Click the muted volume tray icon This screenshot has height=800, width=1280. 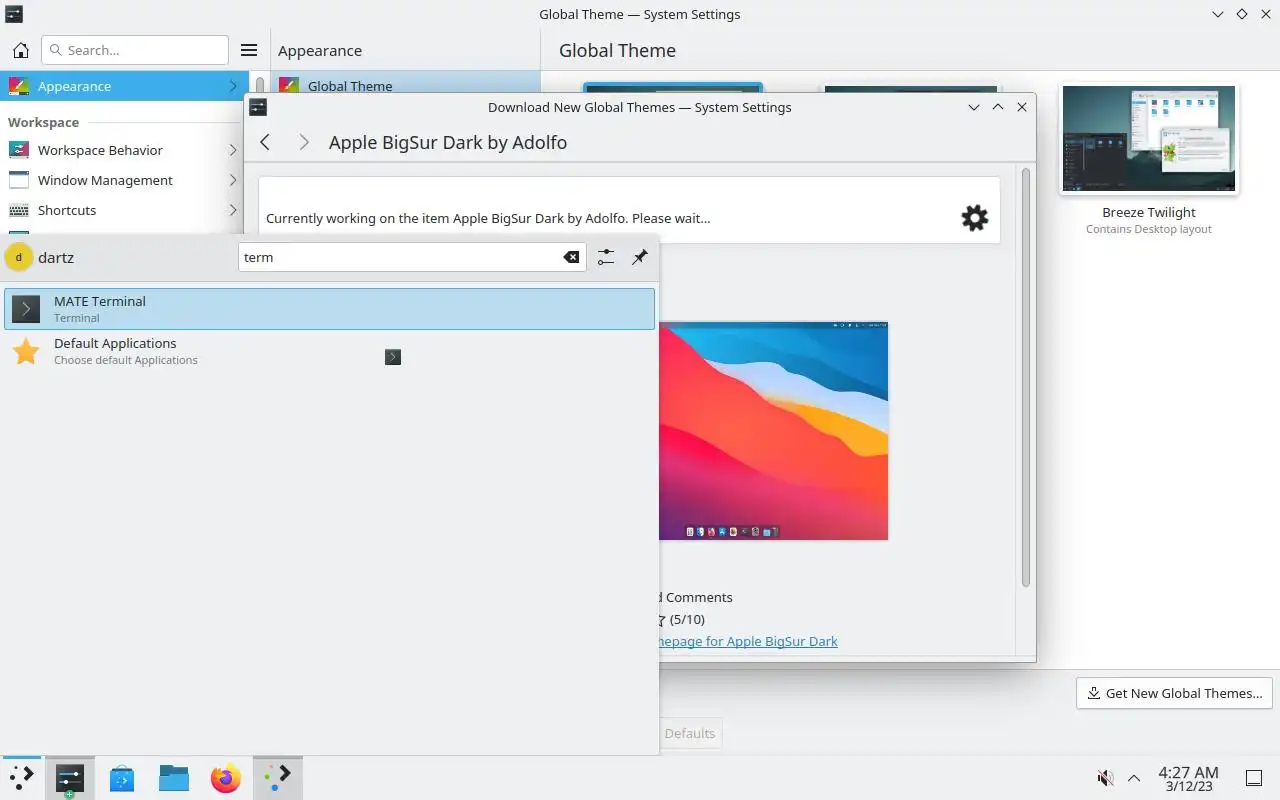click(1105, 778)
